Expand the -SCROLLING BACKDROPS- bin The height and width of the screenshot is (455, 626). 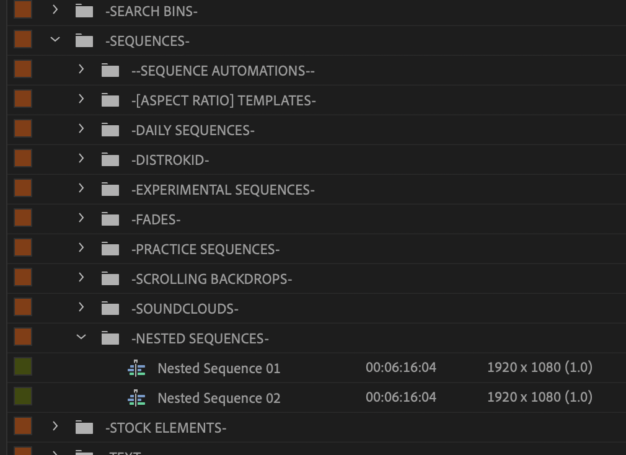click(82, 279)
